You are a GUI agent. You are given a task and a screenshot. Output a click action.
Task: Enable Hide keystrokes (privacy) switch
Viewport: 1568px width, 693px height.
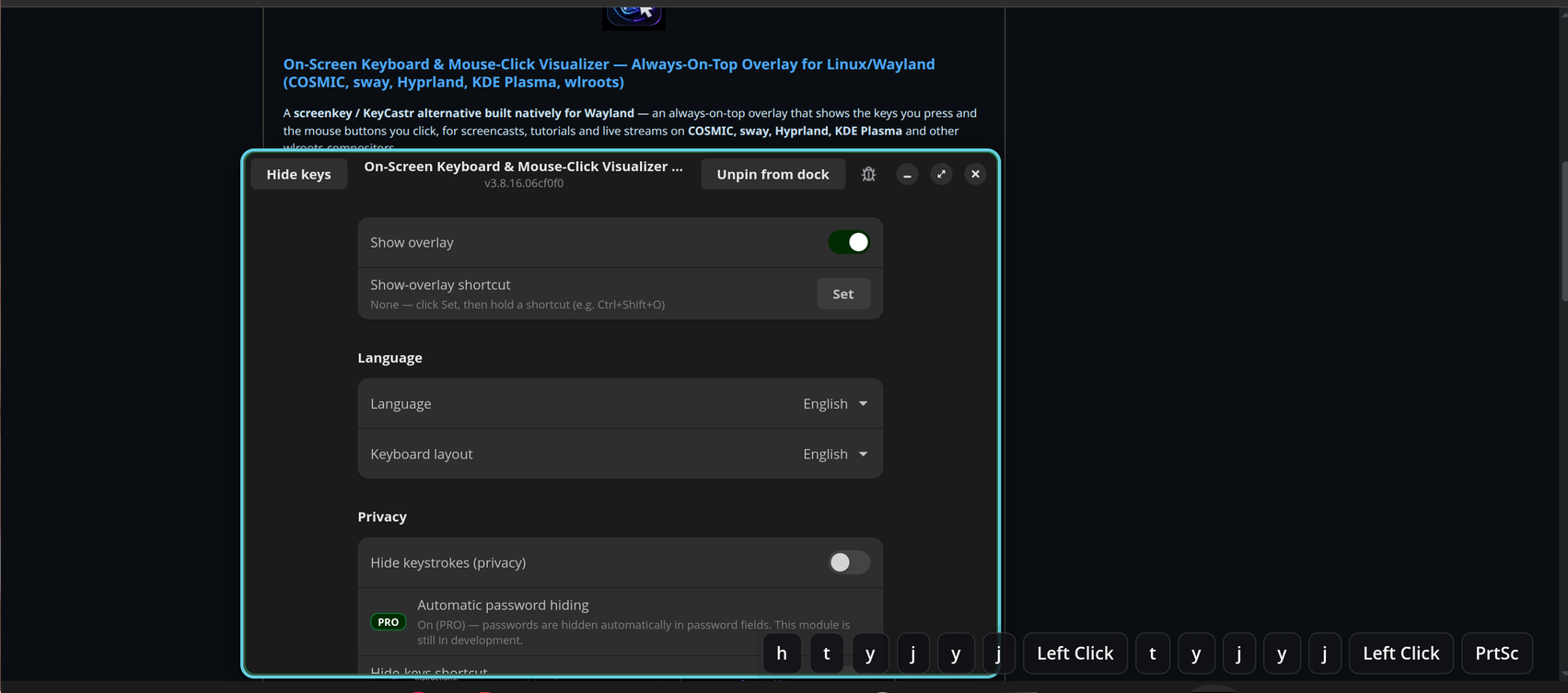pos(848,562)
